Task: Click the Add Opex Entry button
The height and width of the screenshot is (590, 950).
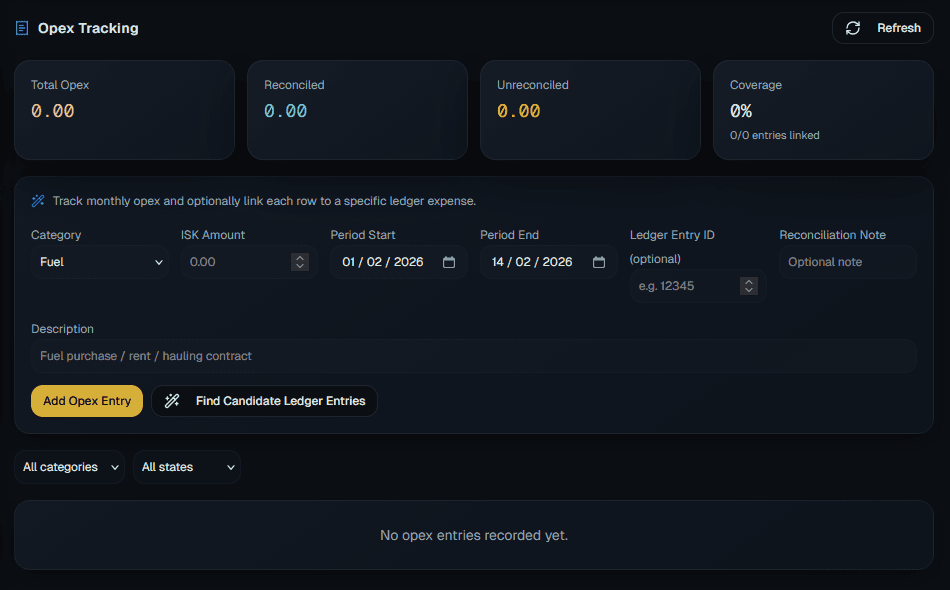Action: (86, 401)
